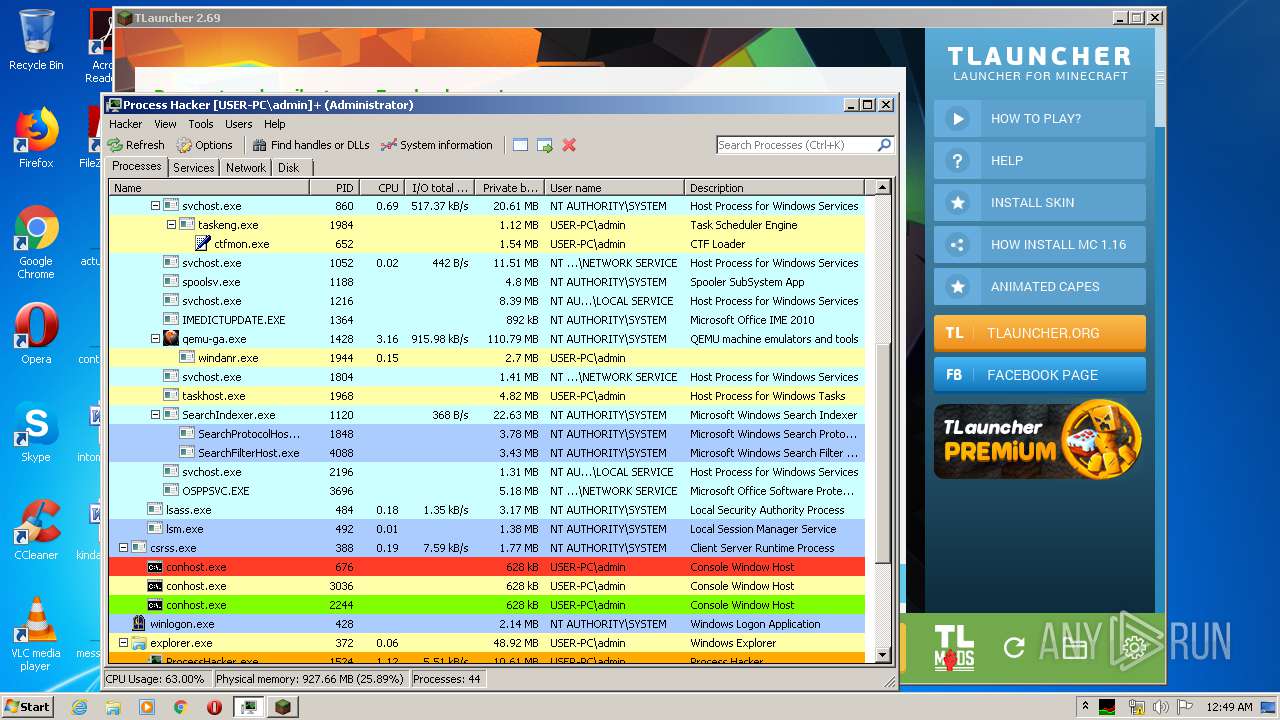Click Internet Explorer taskbar icon
Image resolution: width=1280 pixels, height=720 pixels.
(x=79, y=706)
